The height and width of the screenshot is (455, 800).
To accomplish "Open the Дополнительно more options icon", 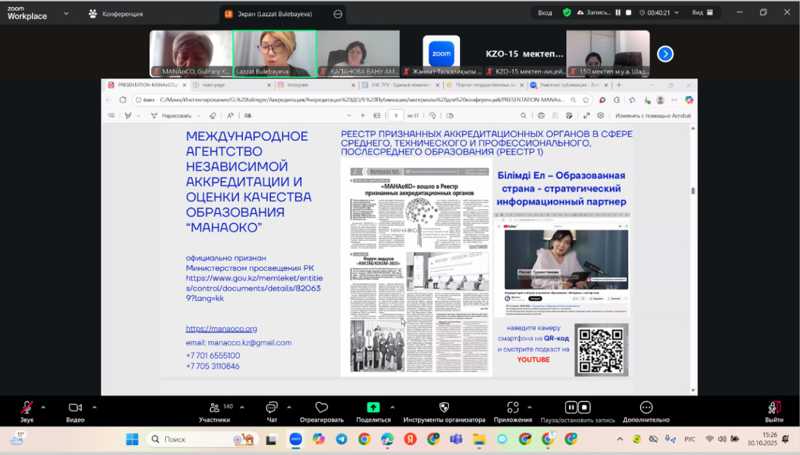I will tap(646, 408).
